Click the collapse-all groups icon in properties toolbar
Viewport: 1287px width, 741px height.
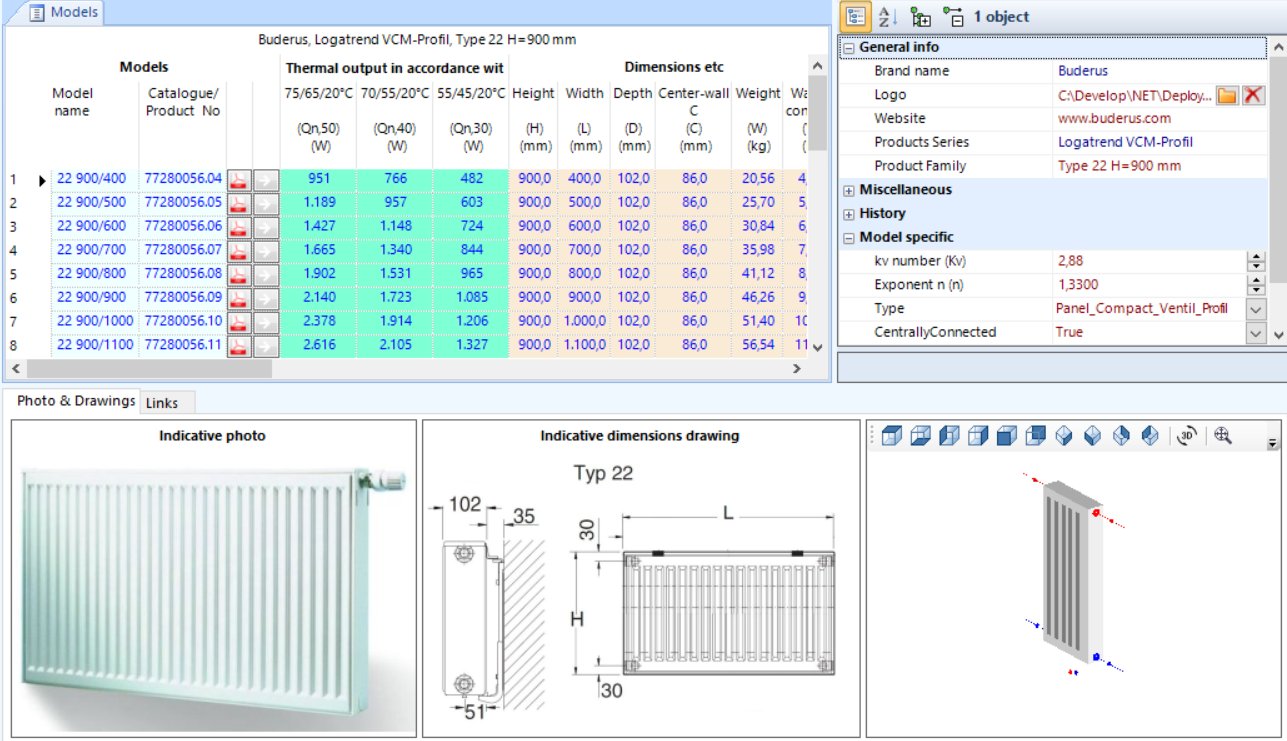click(954, 16)
